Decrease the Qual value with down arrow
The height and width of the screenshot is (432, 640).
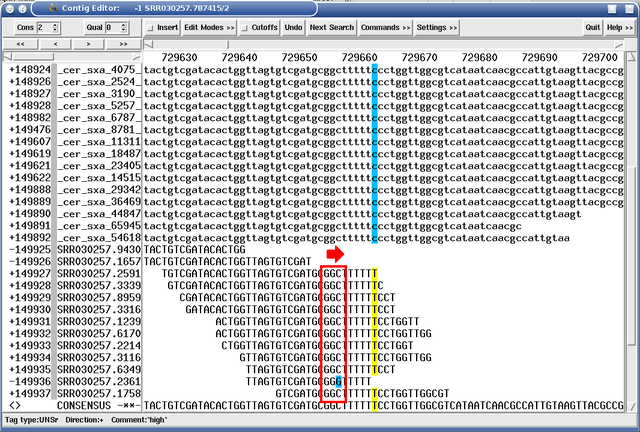click(x=124, y=31)
